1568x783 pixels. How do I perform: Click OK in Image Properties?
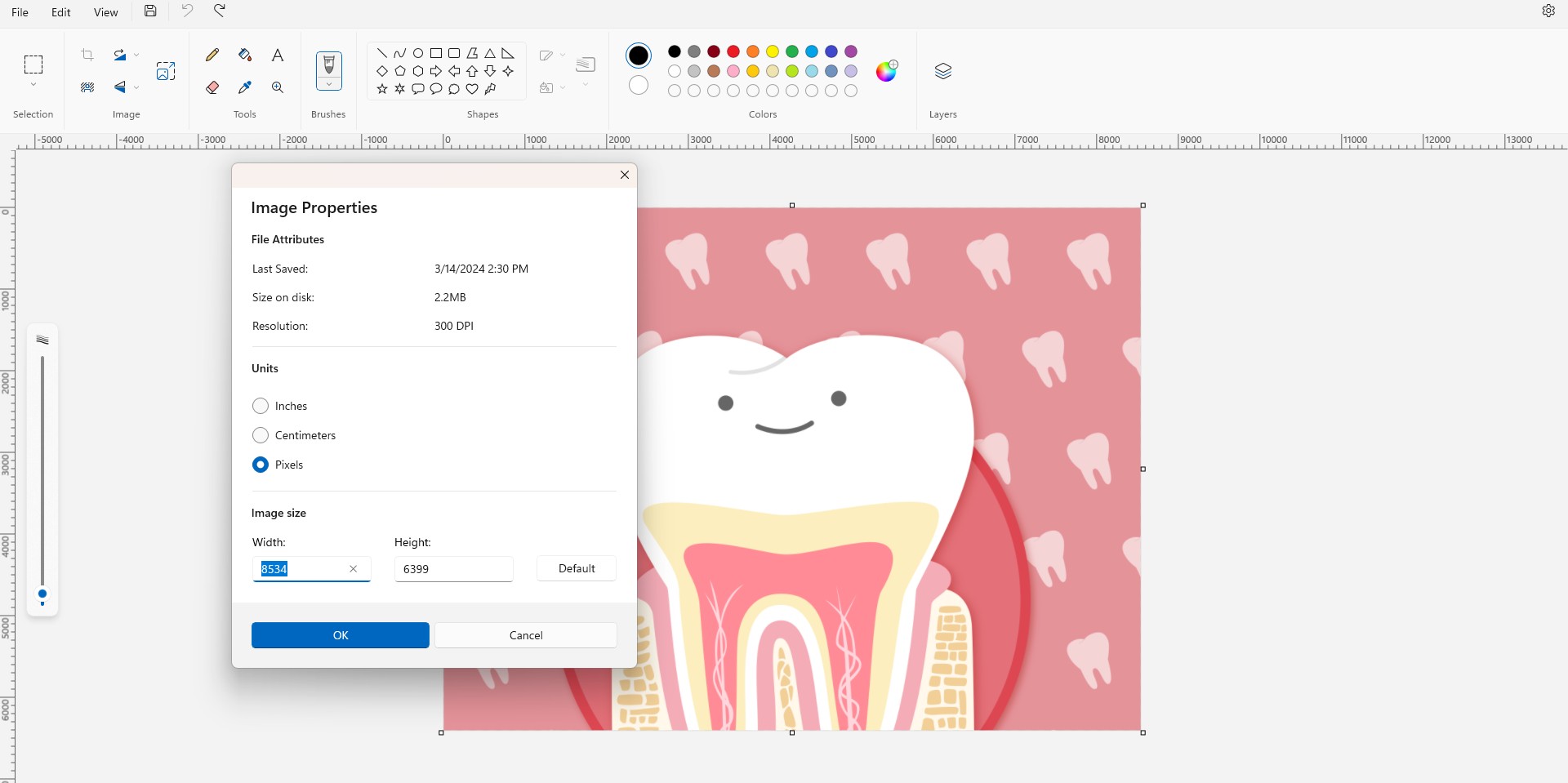(340, 635)
